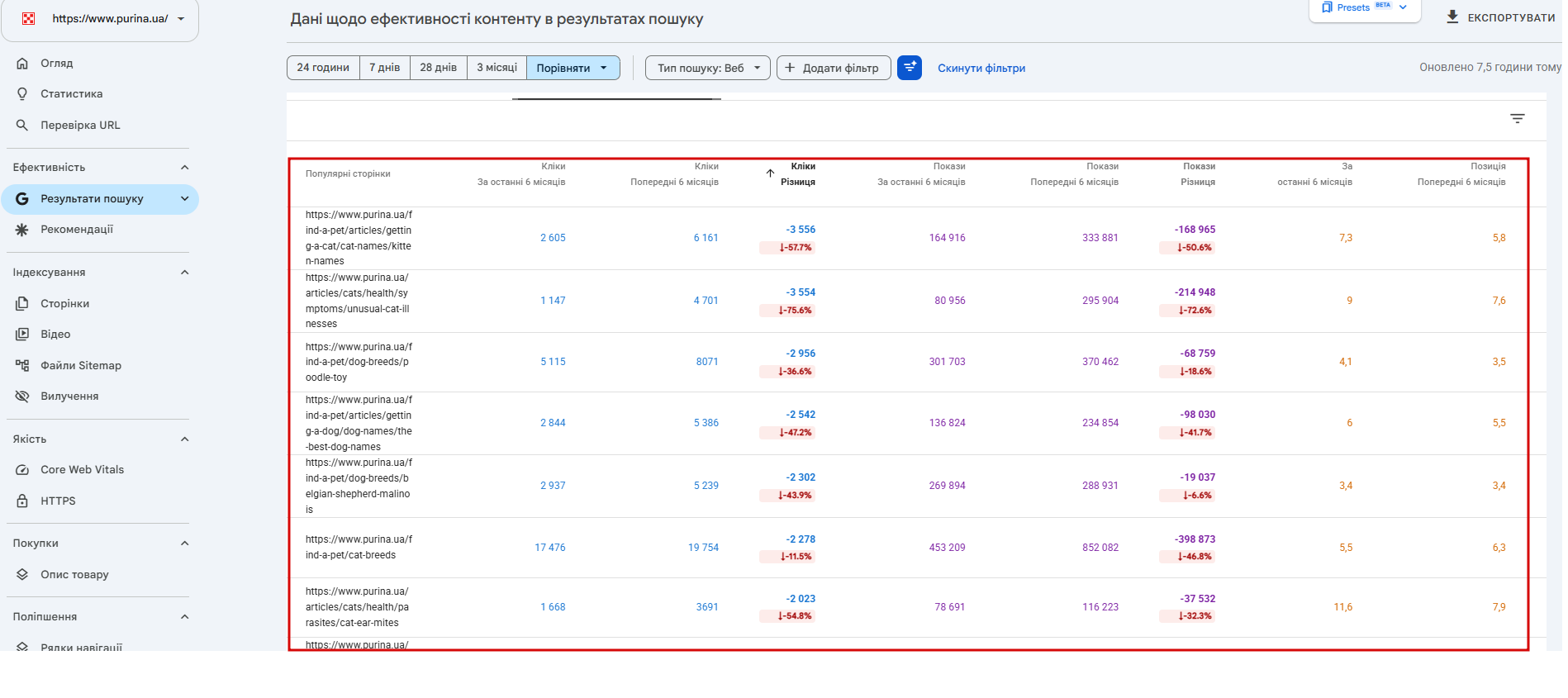Click the Core Web Vitals gauge icon
This screenshot has height=698, width=1568.
pyautogui.click(x=22, y=470)
